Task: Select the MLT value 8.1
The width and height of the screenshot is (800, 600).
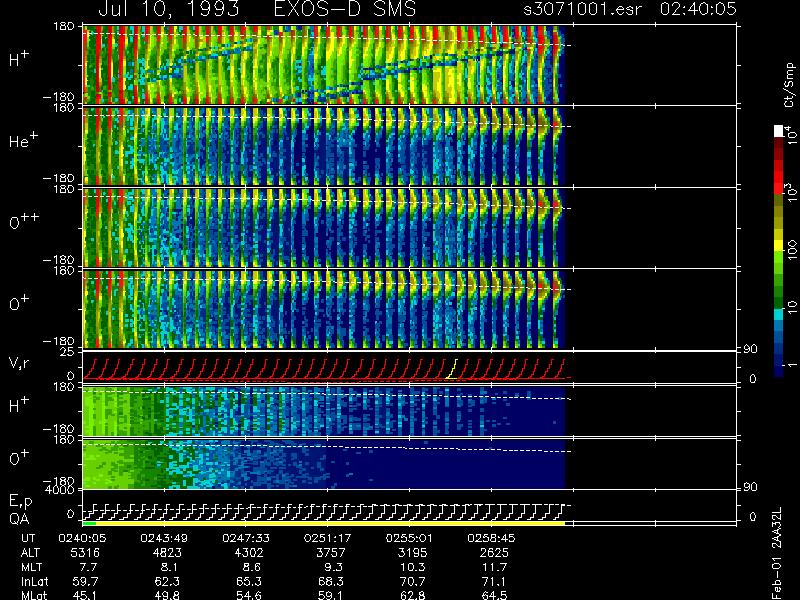Action: [x=168, y=567]
